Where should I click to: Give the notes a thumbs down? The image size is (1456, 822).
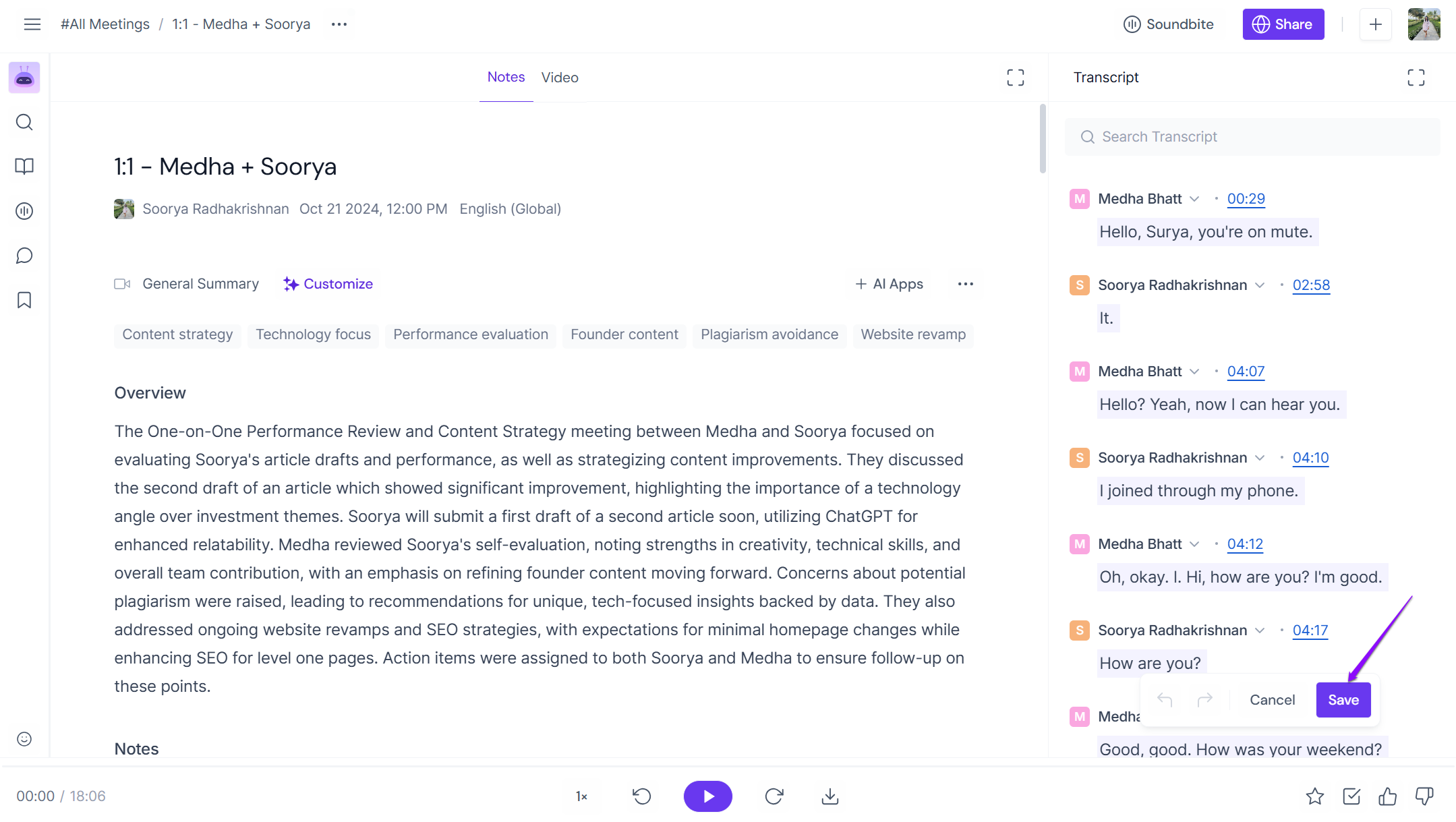(1424, 796)
